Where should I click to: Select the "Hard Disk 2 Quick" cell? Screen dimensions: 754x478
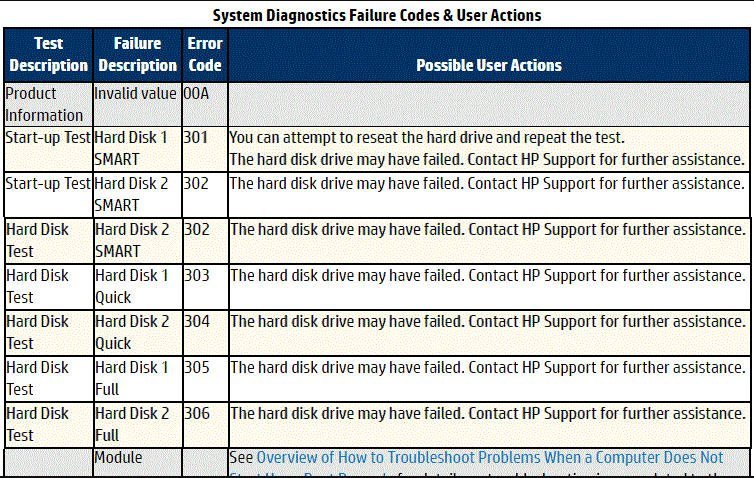131,332
